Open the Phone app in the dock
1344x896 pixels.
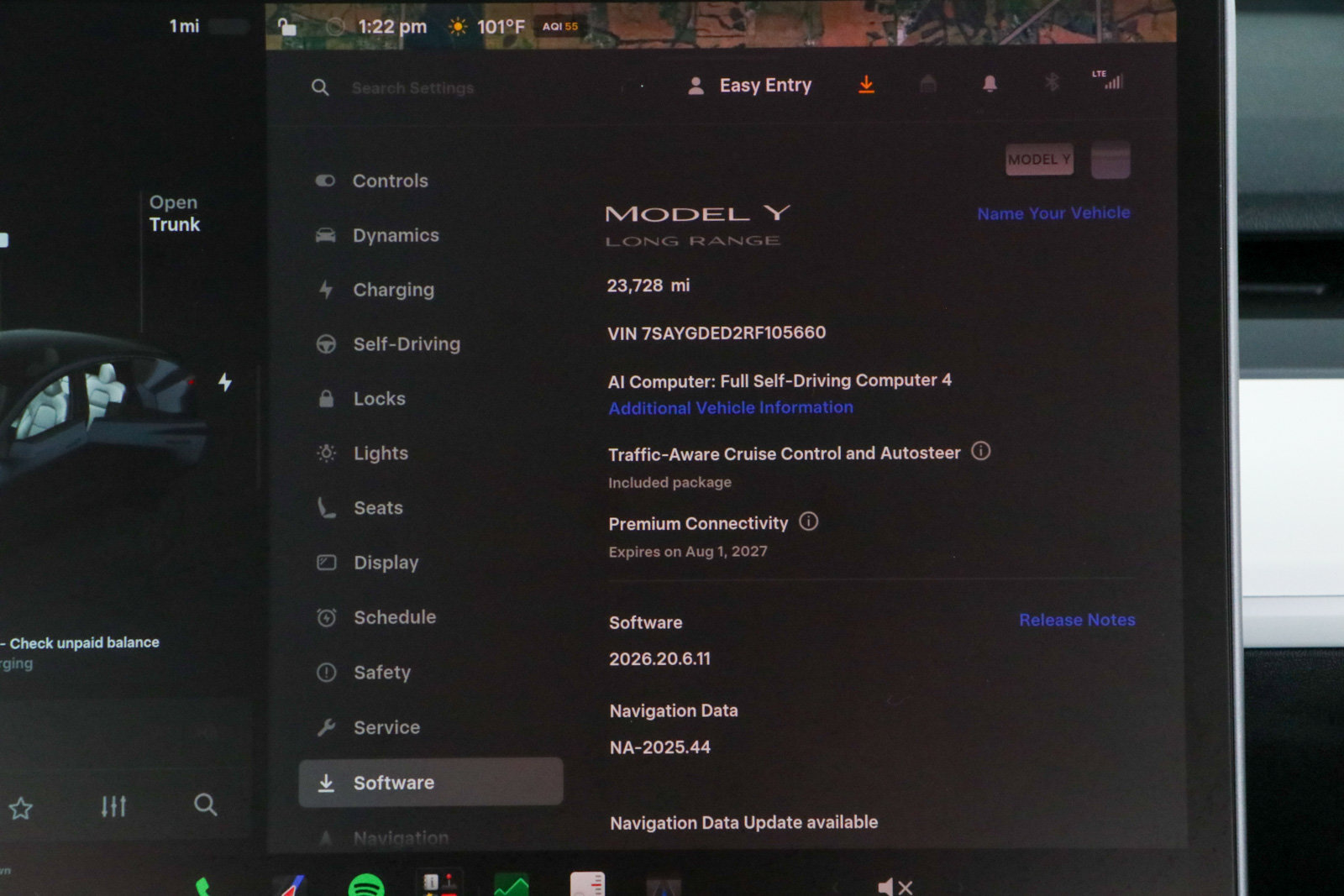pos(202,886)
